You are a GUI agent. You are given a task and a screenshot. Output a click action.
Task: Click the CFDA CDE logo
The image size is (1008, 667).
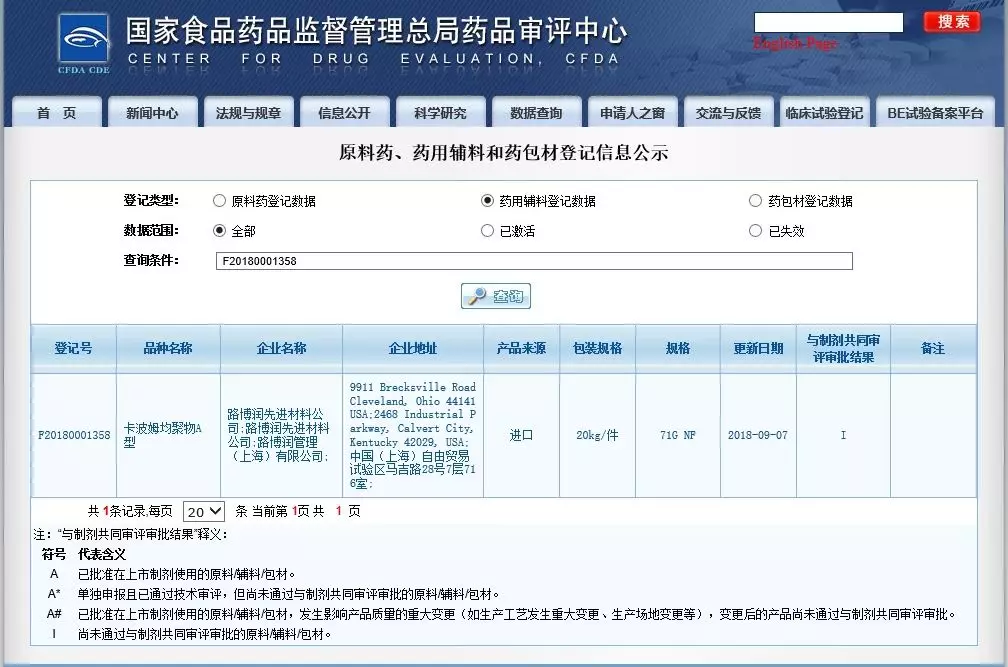pos(84,44)
